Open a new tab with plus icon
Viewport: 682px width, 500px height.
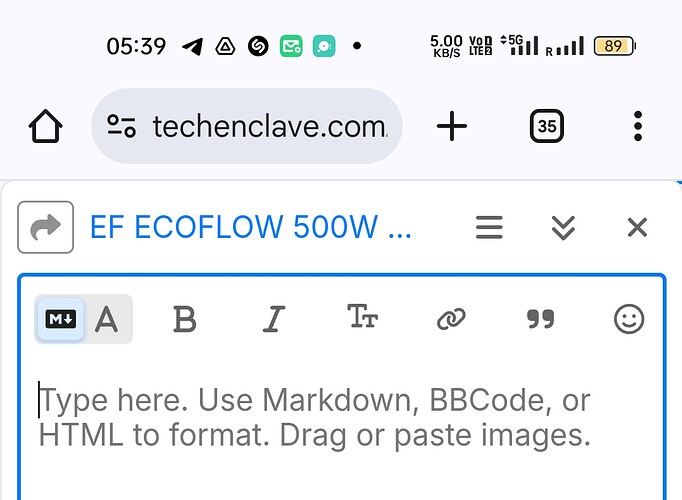pyautogui.click(x=451, y=126)
